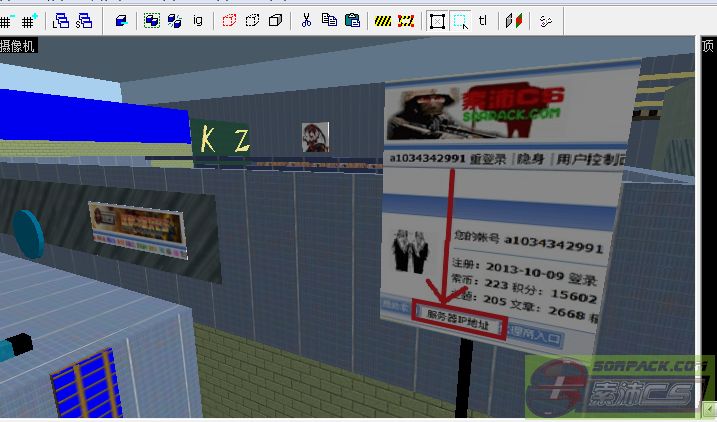Ungroup the selected objects
Image resolution: width=717 pixels, height=422 pixels.
coord(174,20)
